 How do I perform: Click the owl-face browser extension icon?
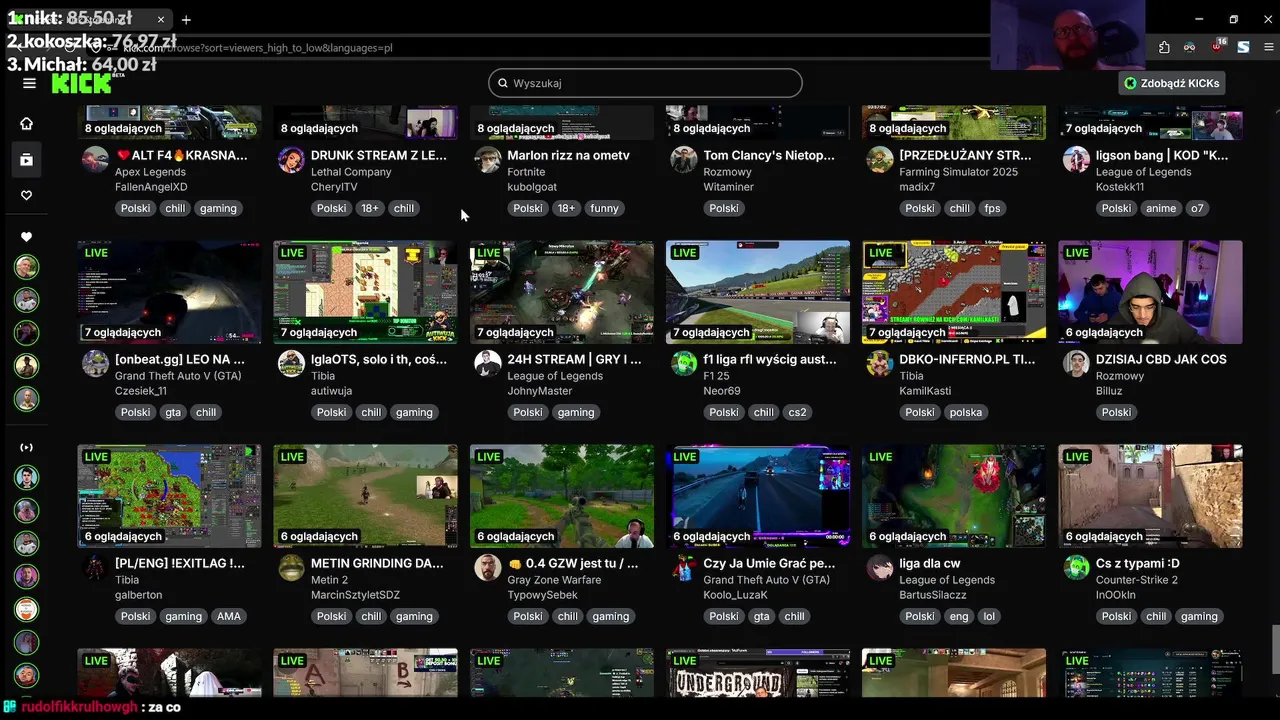click(x=1190, y=47)
